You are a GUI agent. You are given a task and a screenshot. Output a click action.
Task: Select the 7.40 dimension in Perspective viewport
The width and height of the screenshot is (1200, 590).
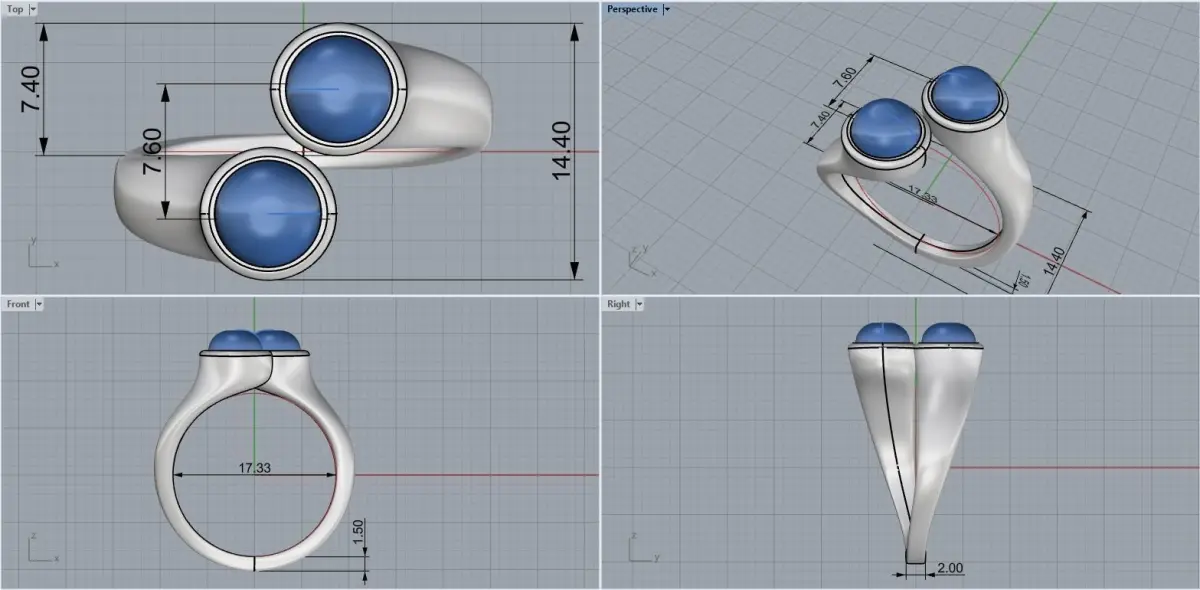pos(820,121)
